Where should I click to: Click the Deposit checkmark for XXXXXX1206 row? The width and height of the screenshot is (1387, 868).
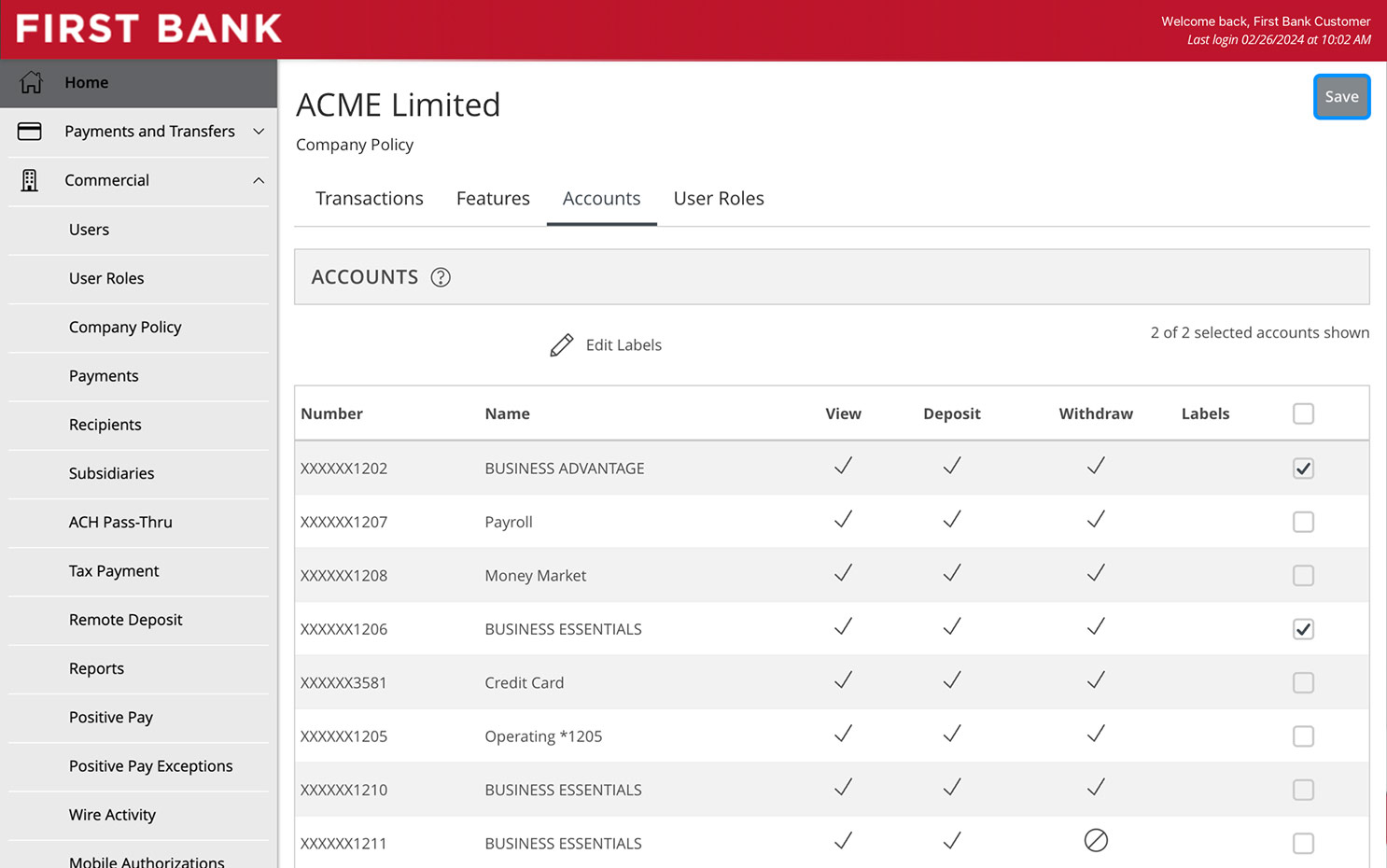(952, 626)
